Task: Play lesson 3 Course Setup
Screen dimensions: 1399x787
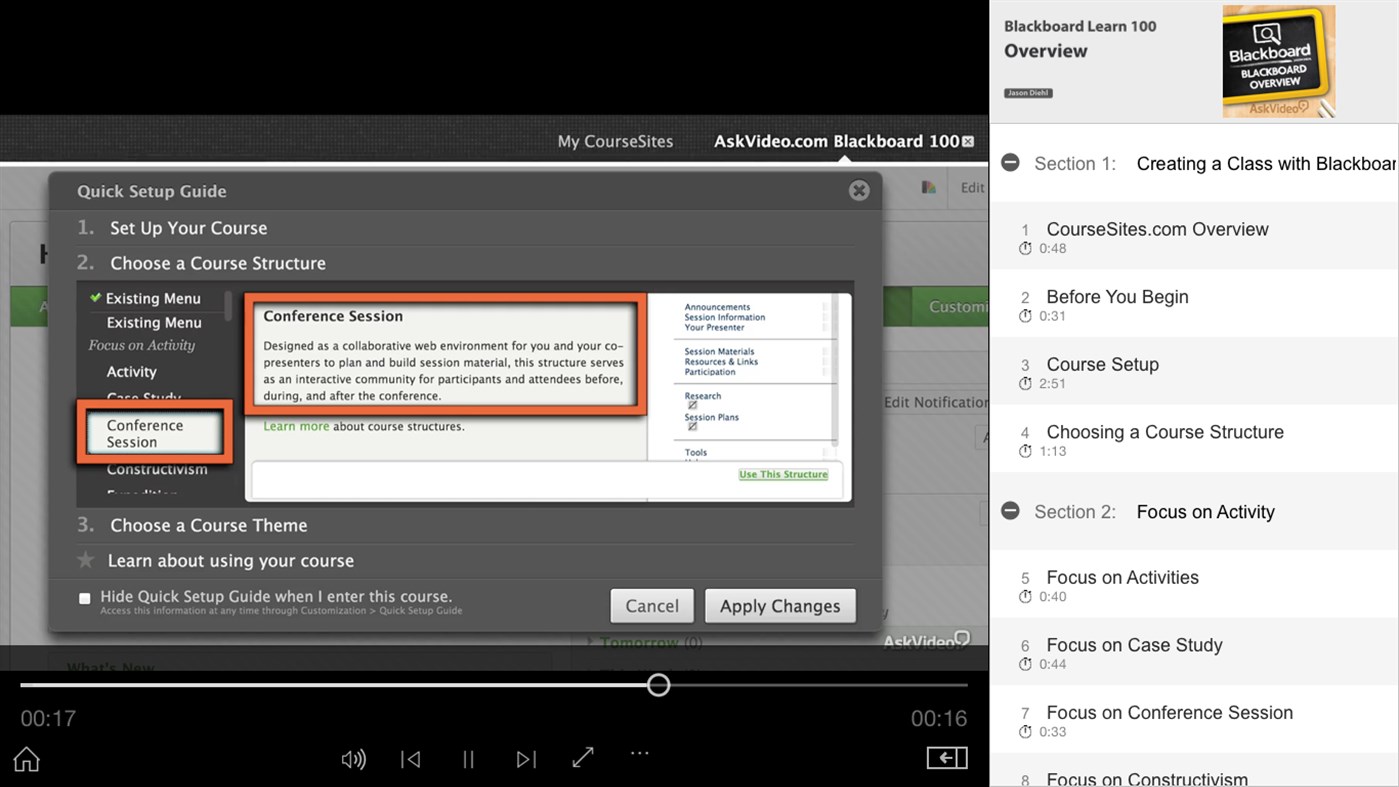Action: (x=1194, y=372)
